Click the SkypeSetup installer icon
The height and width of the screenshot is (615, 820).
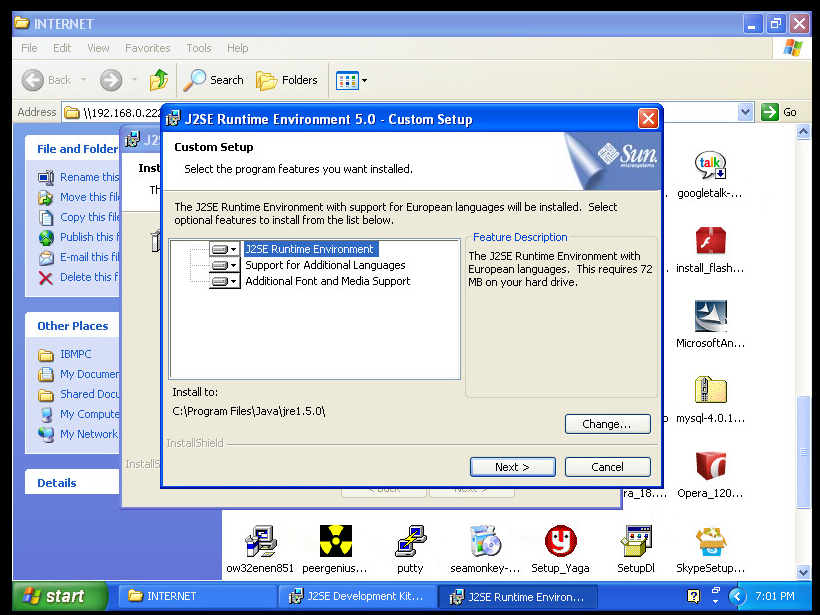(710, 541)
